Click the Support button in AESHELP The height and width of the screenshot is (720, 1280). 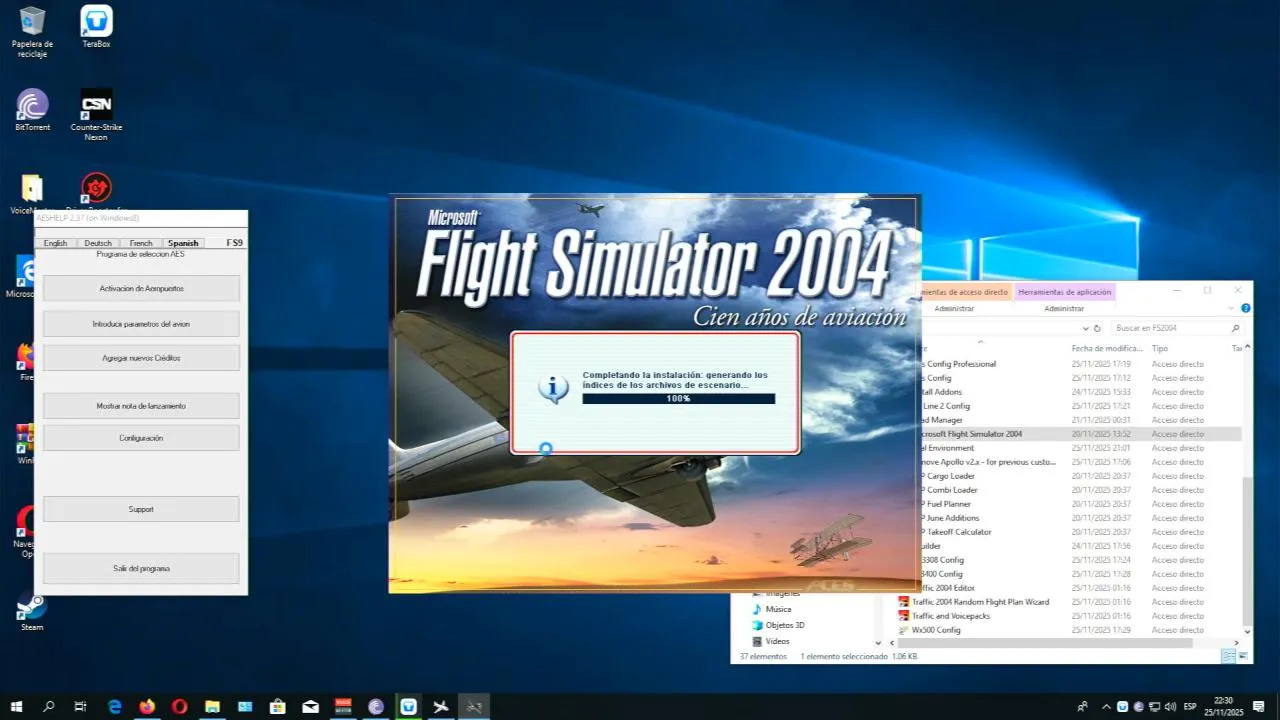pos(141,509)
